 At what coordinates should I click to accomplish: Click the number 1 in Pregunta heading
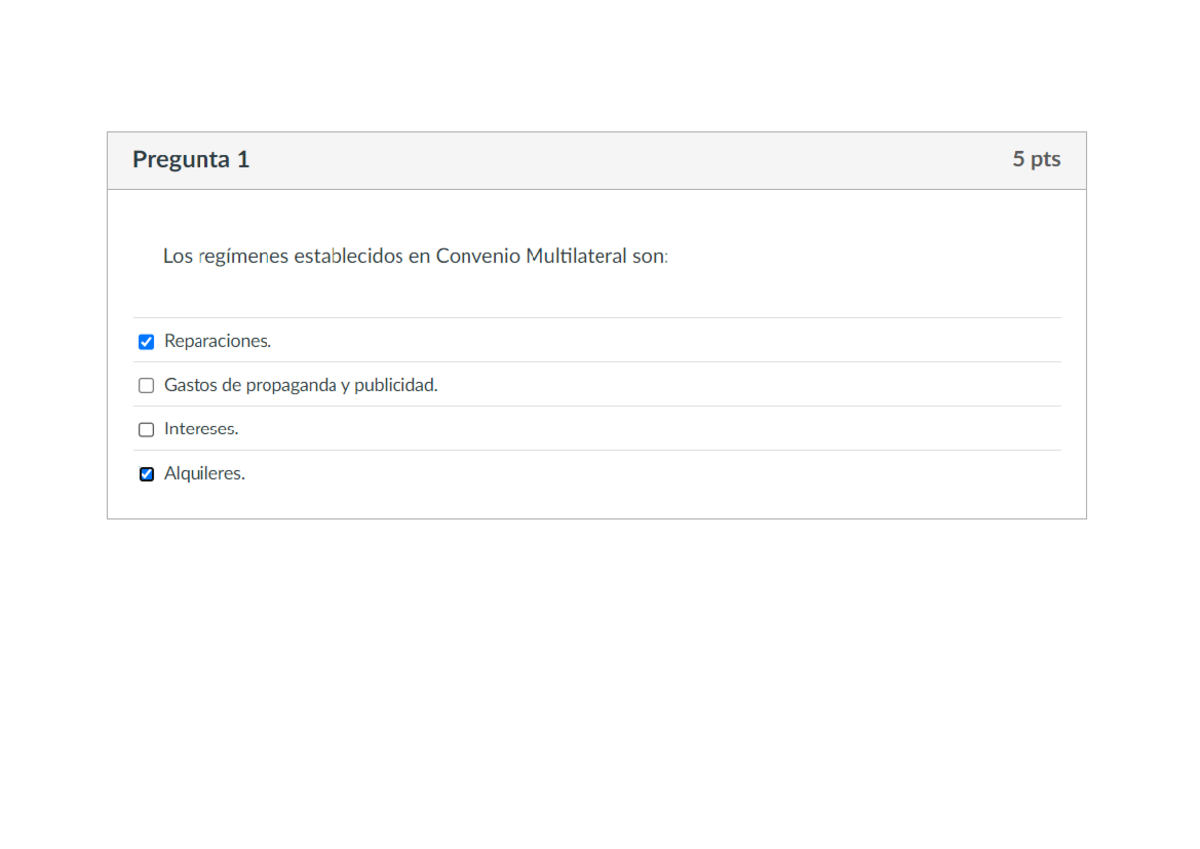pos(243,159)
